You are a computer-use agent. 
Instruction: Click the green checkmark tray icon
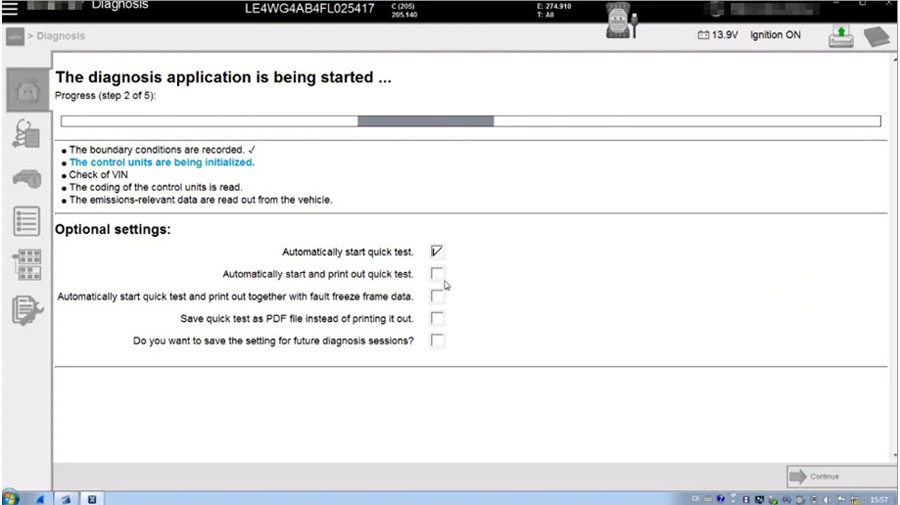pyautogui.click(x=774, y=500)
